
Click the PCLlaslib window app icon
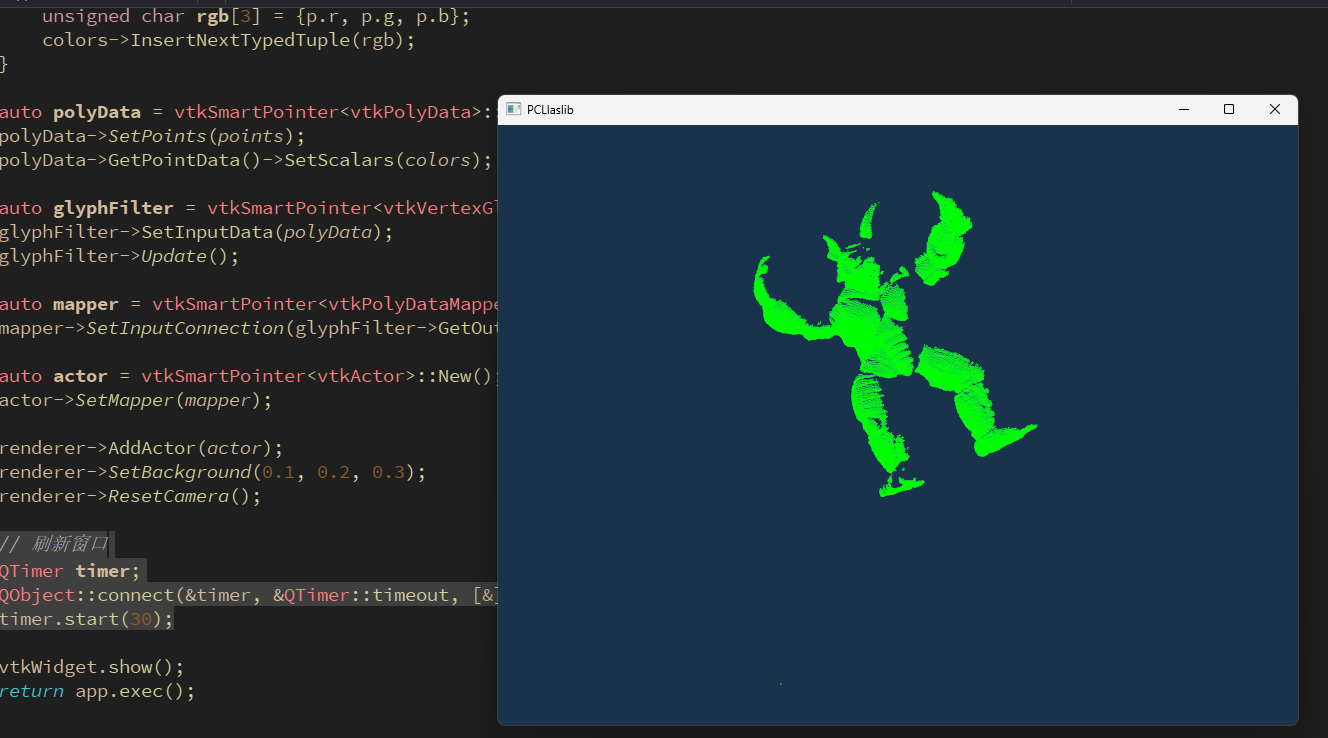(x=513, y=109)
